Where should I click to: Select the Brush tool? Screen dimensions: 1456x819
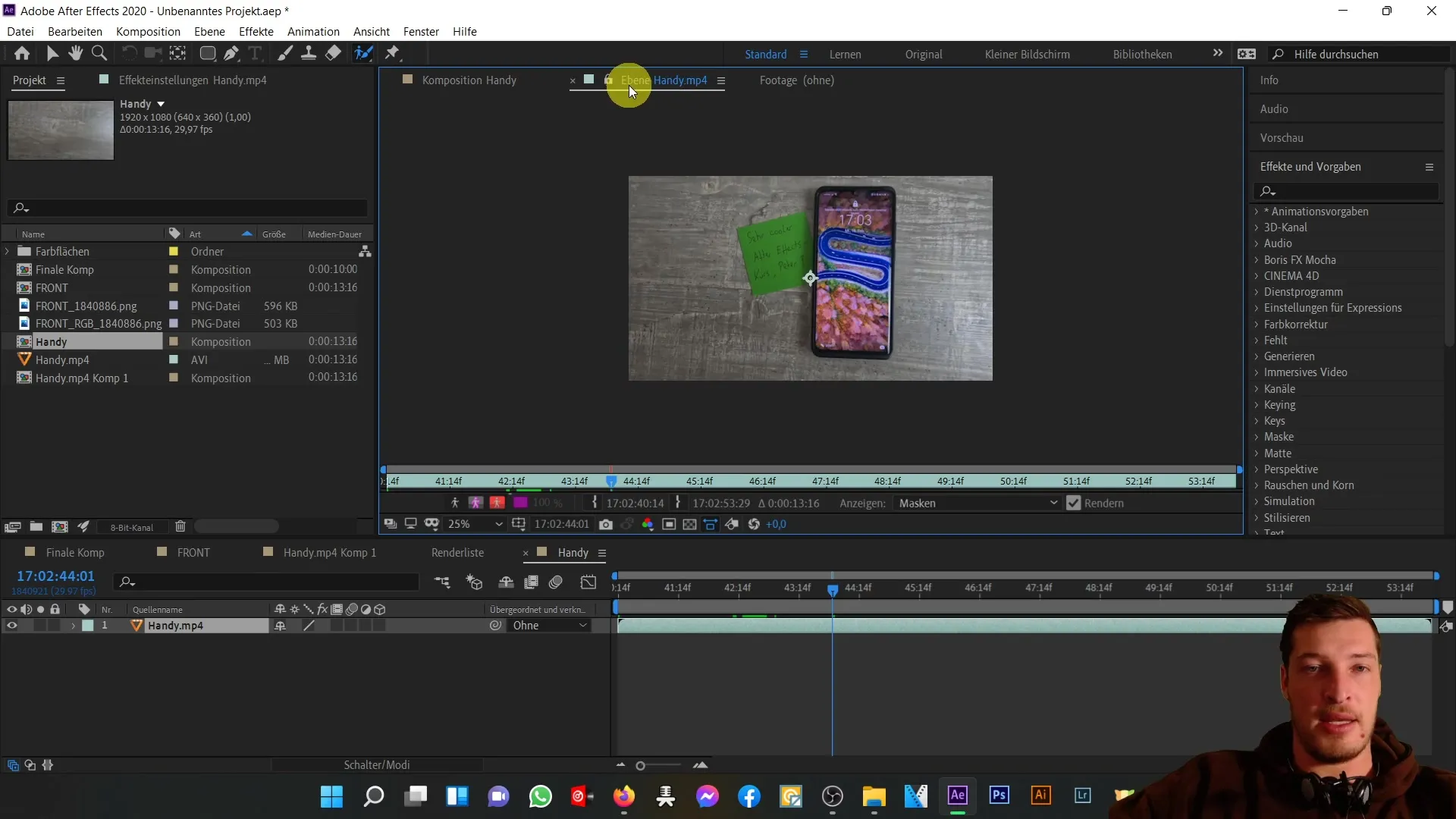(285, 53)
